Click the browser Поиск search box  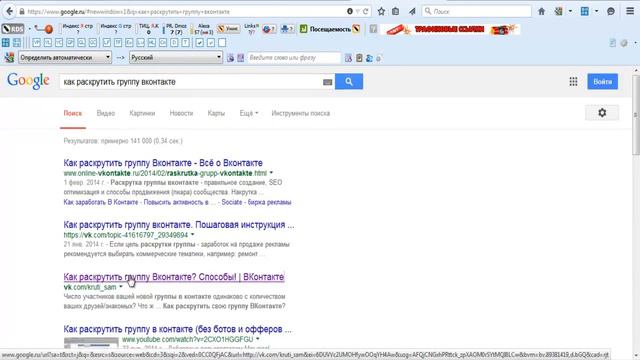point(476,11)
